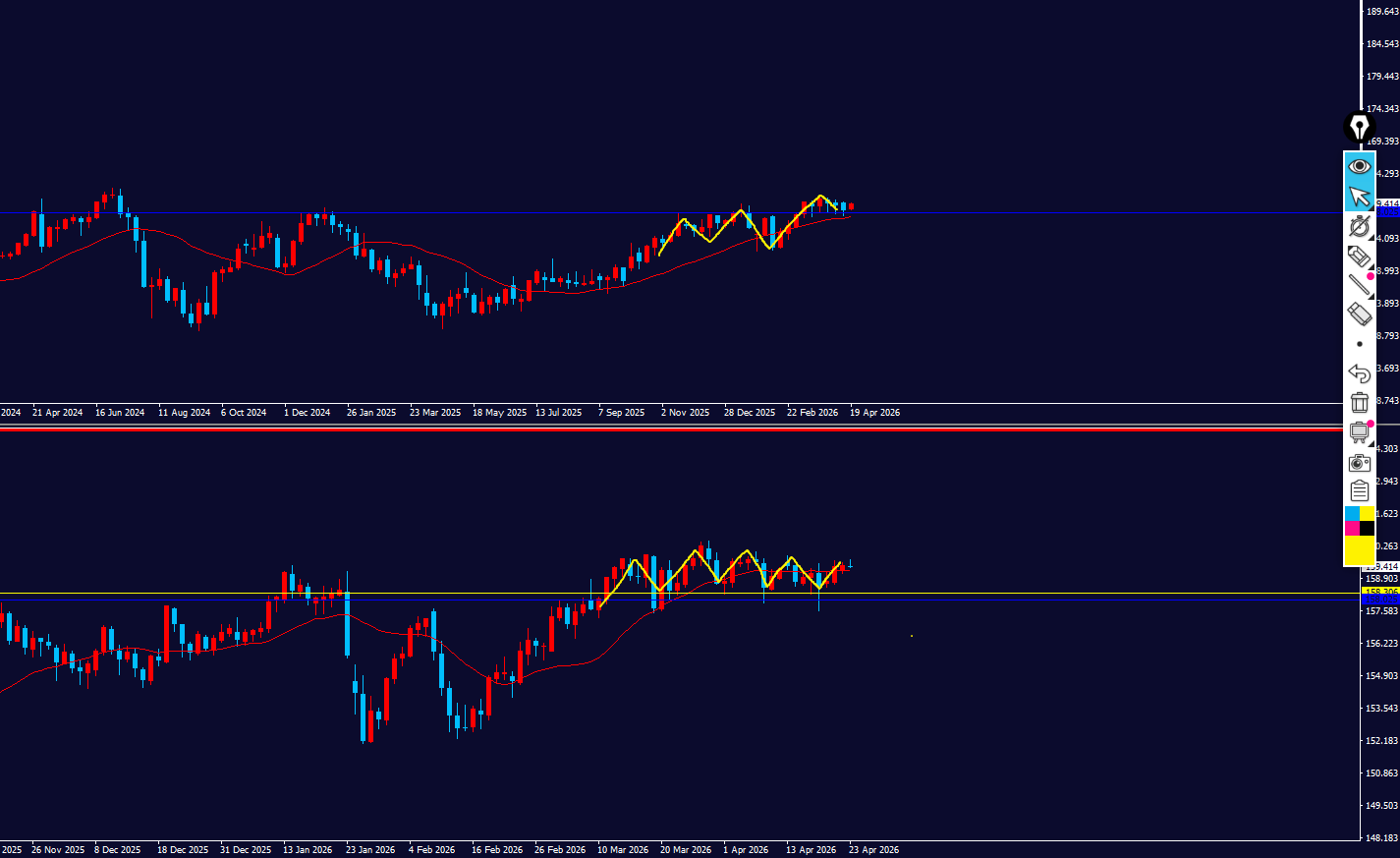Image resolution: width=1400 pixels, height=858 pixels.
Task: Select the cursor arrow tool
Action: point(1360,197)
